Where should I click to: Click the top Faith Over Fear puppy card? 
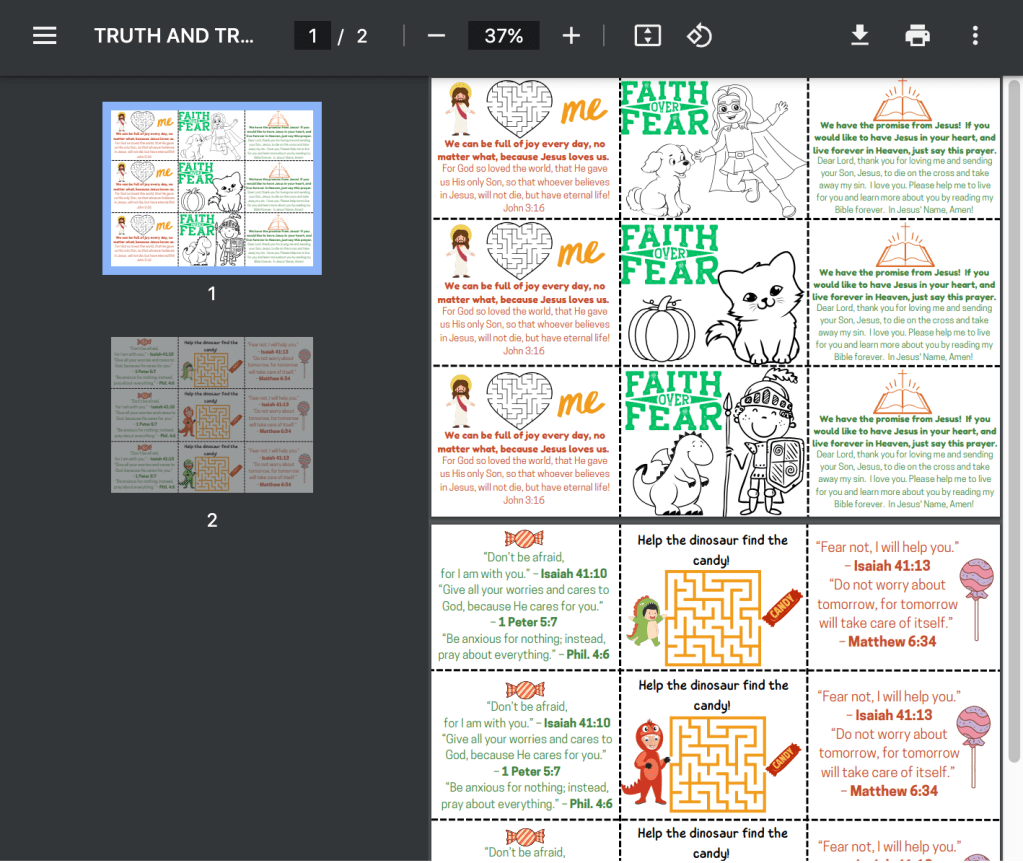tap(714, 148)
